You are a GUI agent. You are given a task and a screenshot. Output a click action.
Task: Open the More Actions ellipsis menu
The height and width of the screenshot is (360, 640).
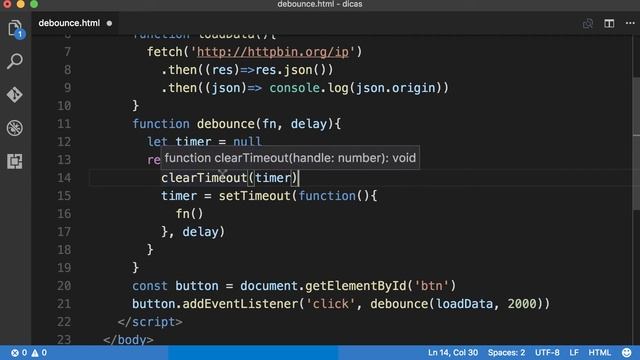(630, 24)
